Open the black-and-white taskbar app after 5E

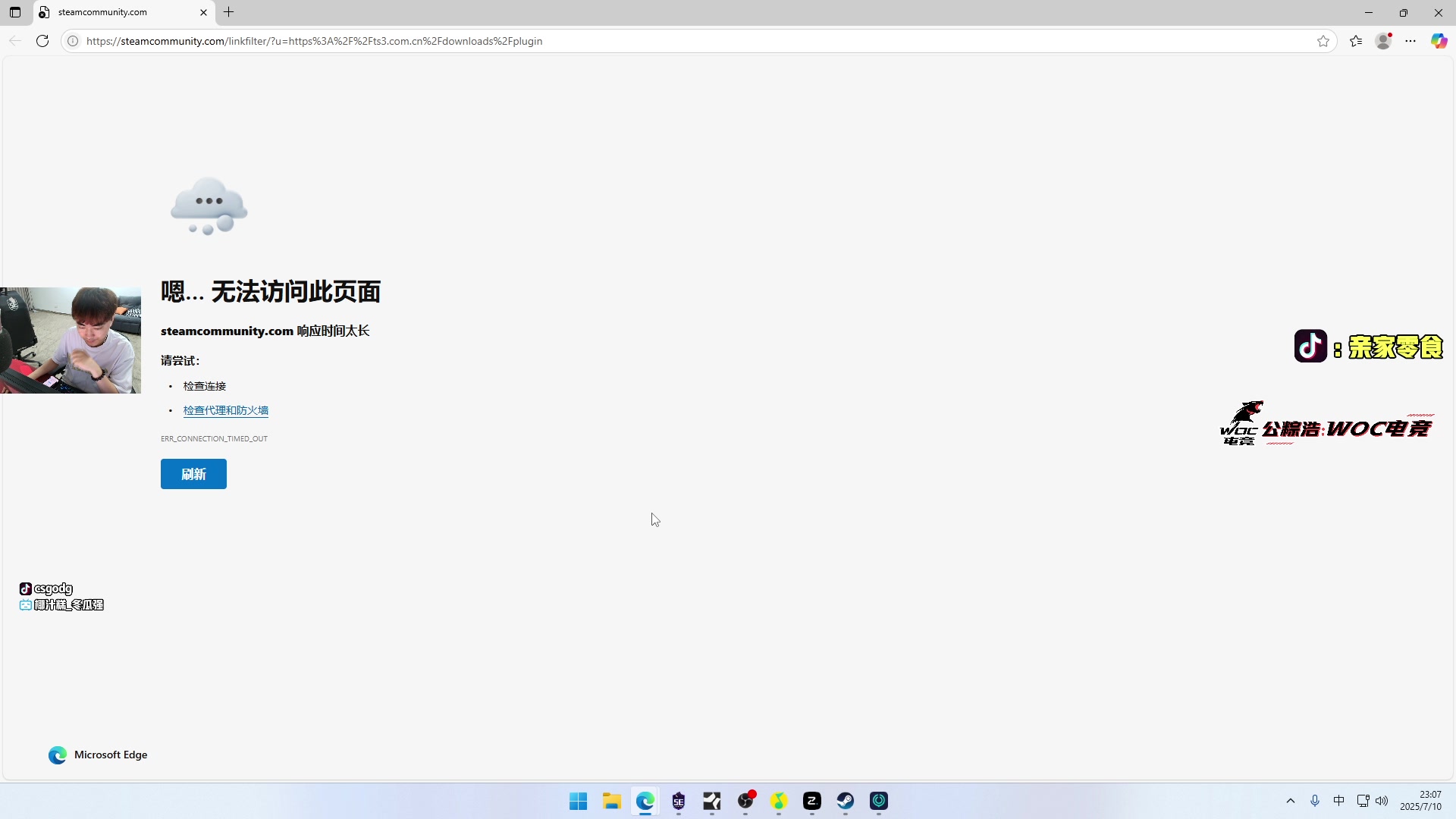(x=712, y=801)
